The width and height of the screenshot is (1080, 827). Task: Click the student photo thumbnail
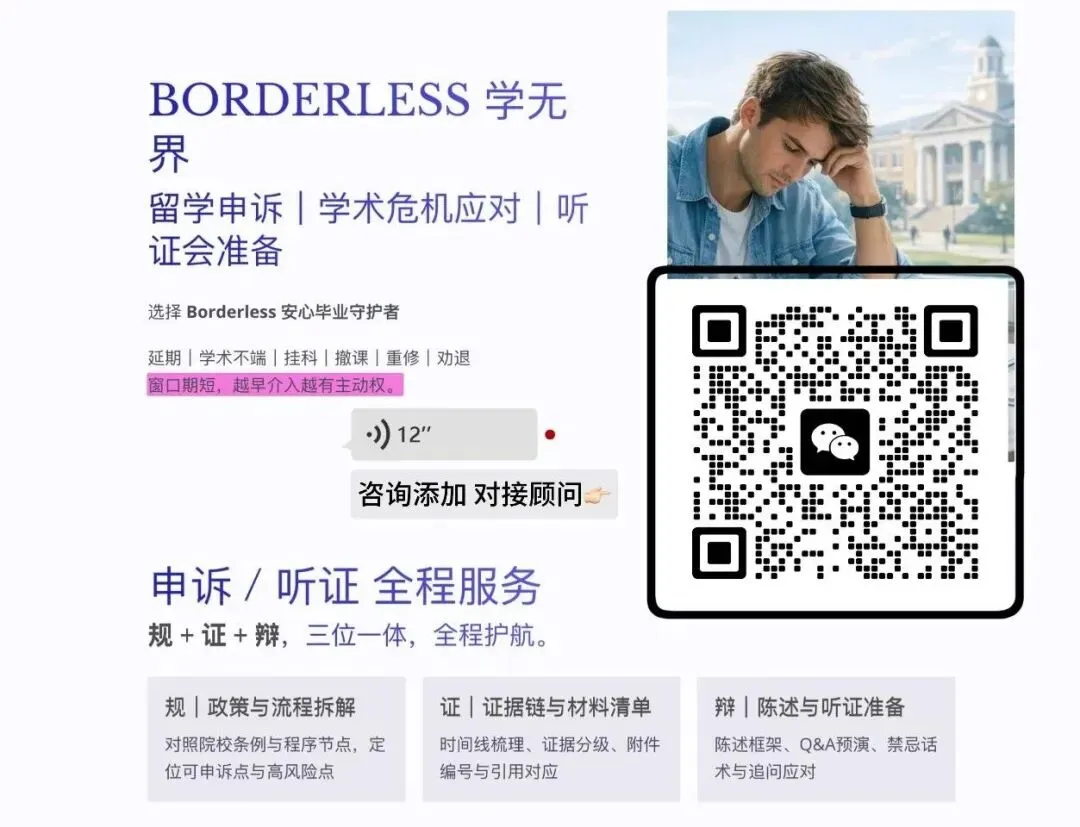point(840,138)
